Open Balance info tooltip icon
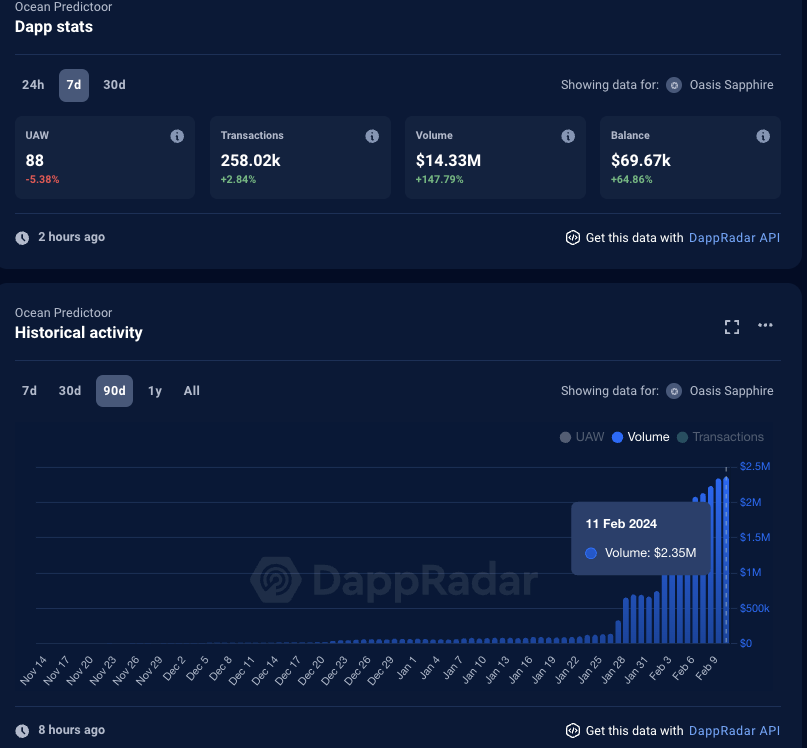 click(x=763, y=136)
